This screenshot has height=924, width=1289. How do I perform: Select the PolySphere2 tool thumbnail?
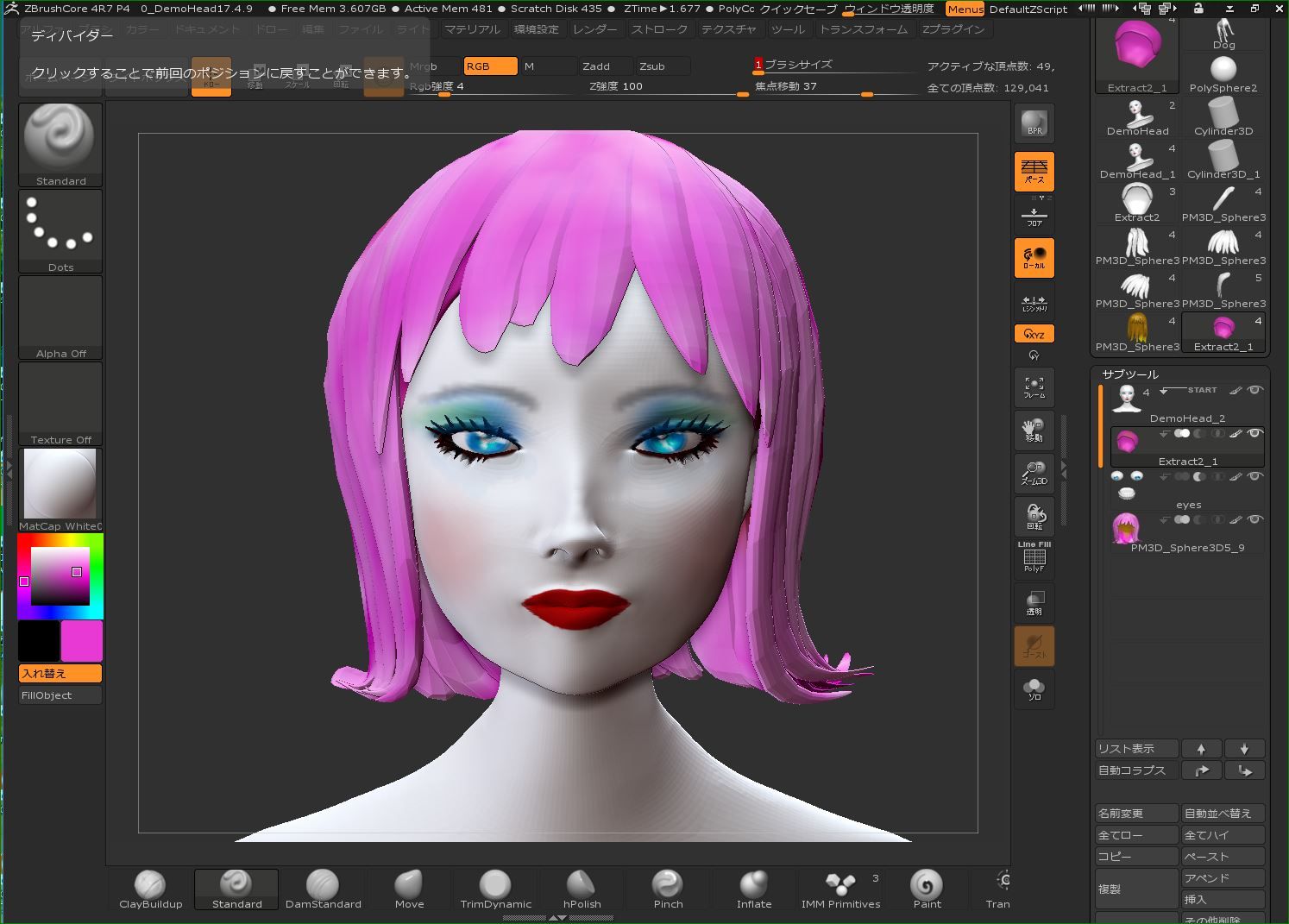[1223, 73]
